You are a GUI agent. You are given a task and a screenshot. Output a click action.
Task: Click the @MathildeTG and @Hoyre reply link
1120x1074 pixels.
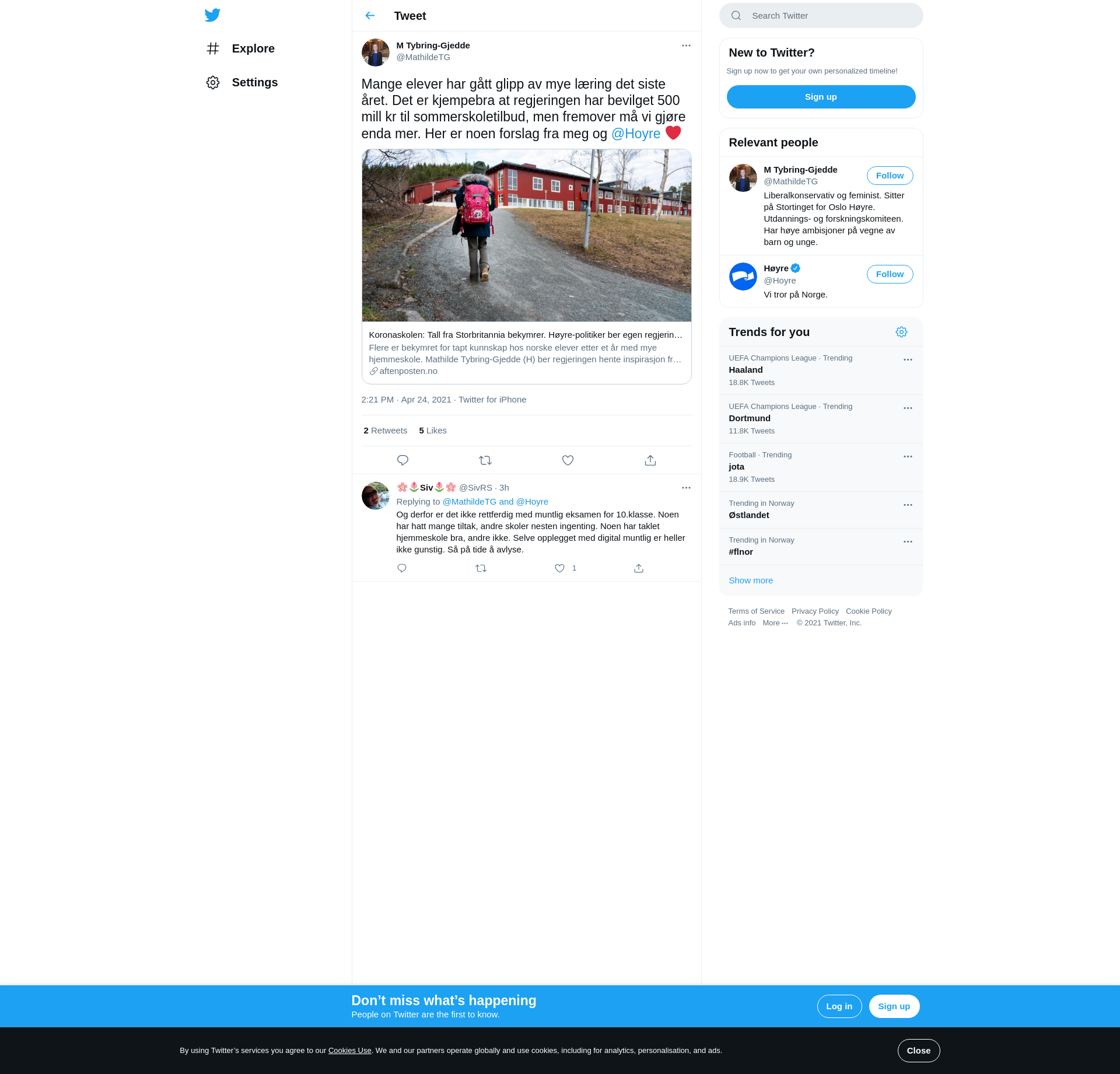point(495,502)
